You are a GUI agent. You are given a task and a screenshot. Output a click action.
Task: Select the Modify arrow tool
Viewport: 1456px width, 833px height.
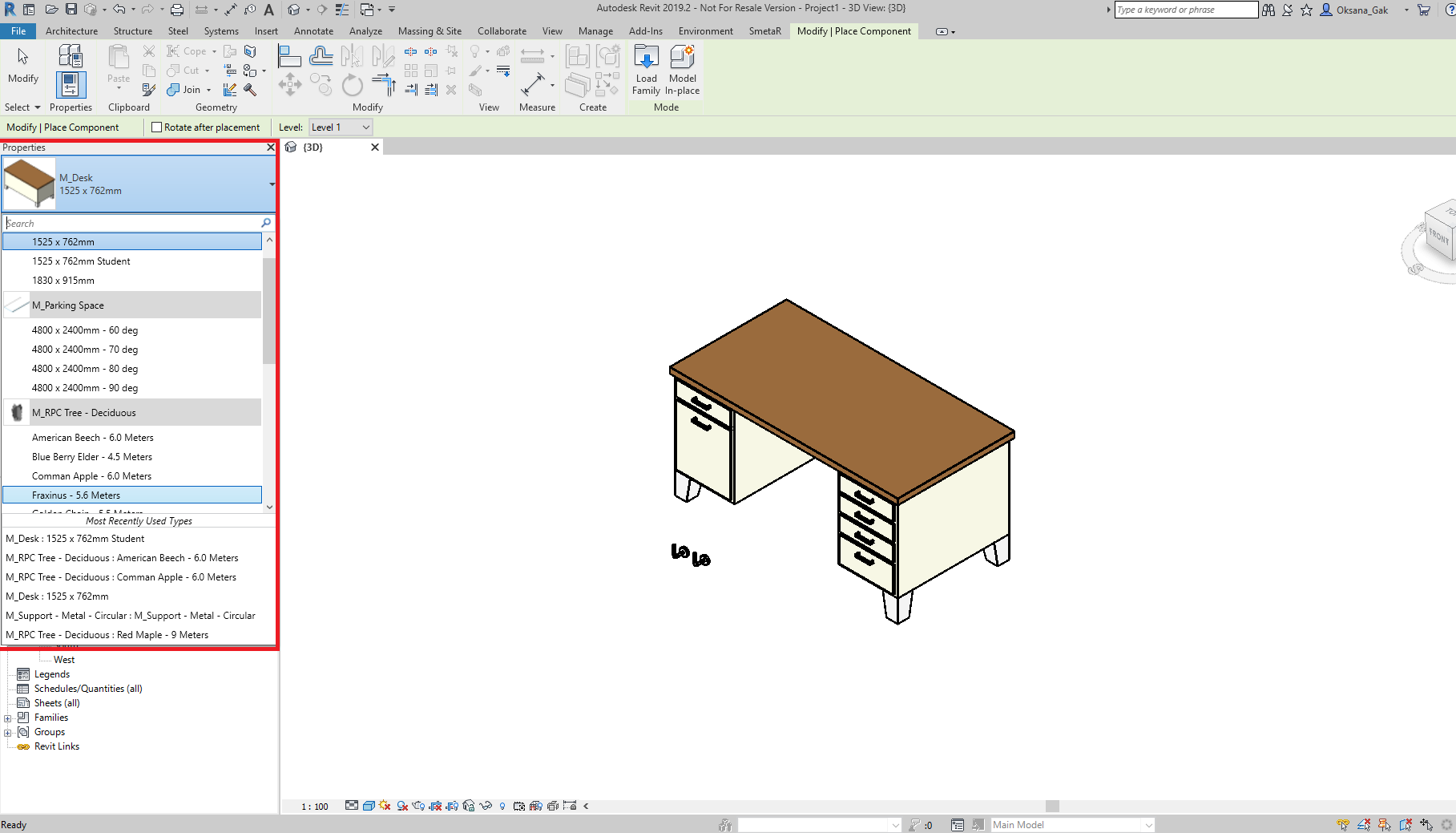23,64
